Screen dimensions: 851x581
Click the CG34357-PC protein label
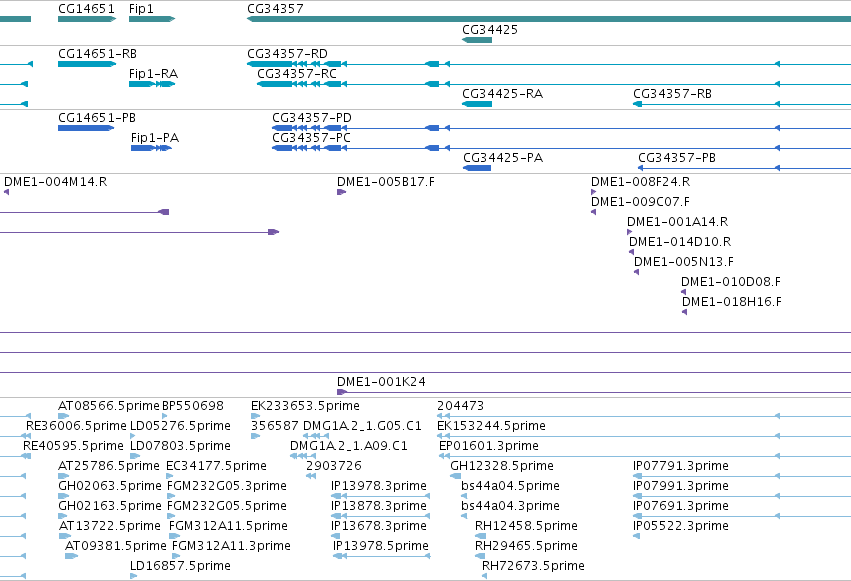click(312, 138)
